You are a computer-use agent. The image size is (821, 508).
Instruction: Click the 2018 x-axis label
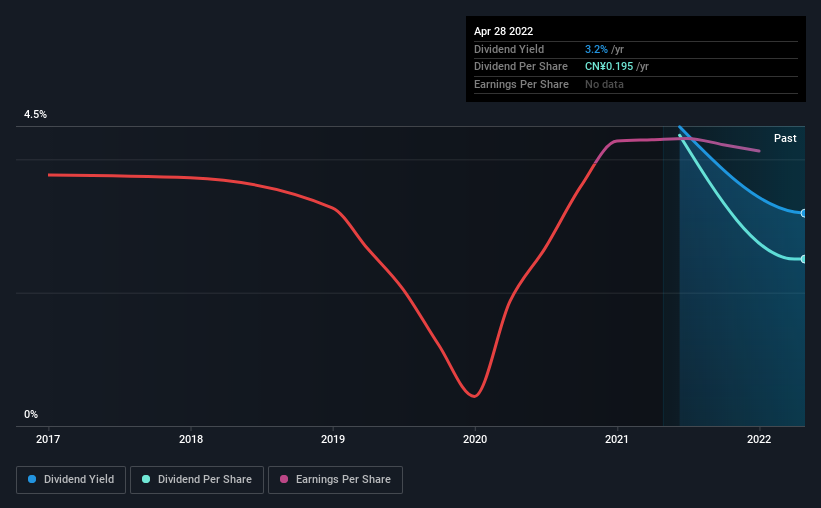click(x=191, y=439)
